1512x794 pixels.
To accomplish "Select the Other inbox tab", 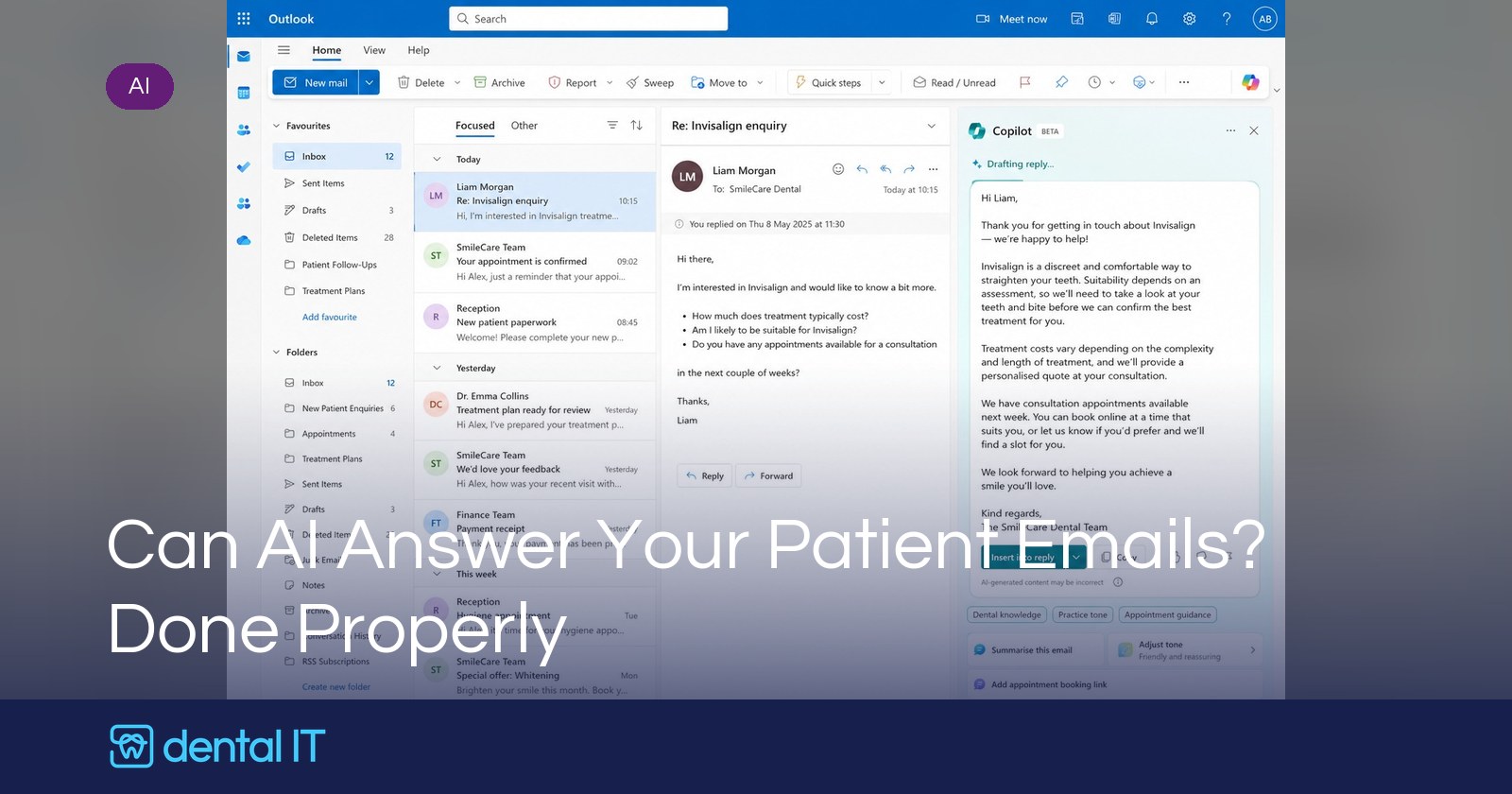I will coord(524,126).
